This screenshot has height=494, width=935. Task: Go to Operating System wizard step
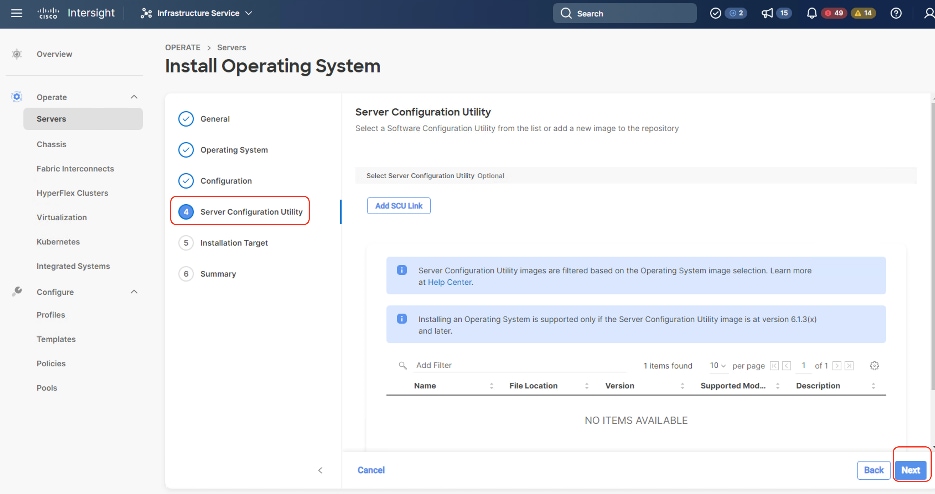tap(223, 150)
